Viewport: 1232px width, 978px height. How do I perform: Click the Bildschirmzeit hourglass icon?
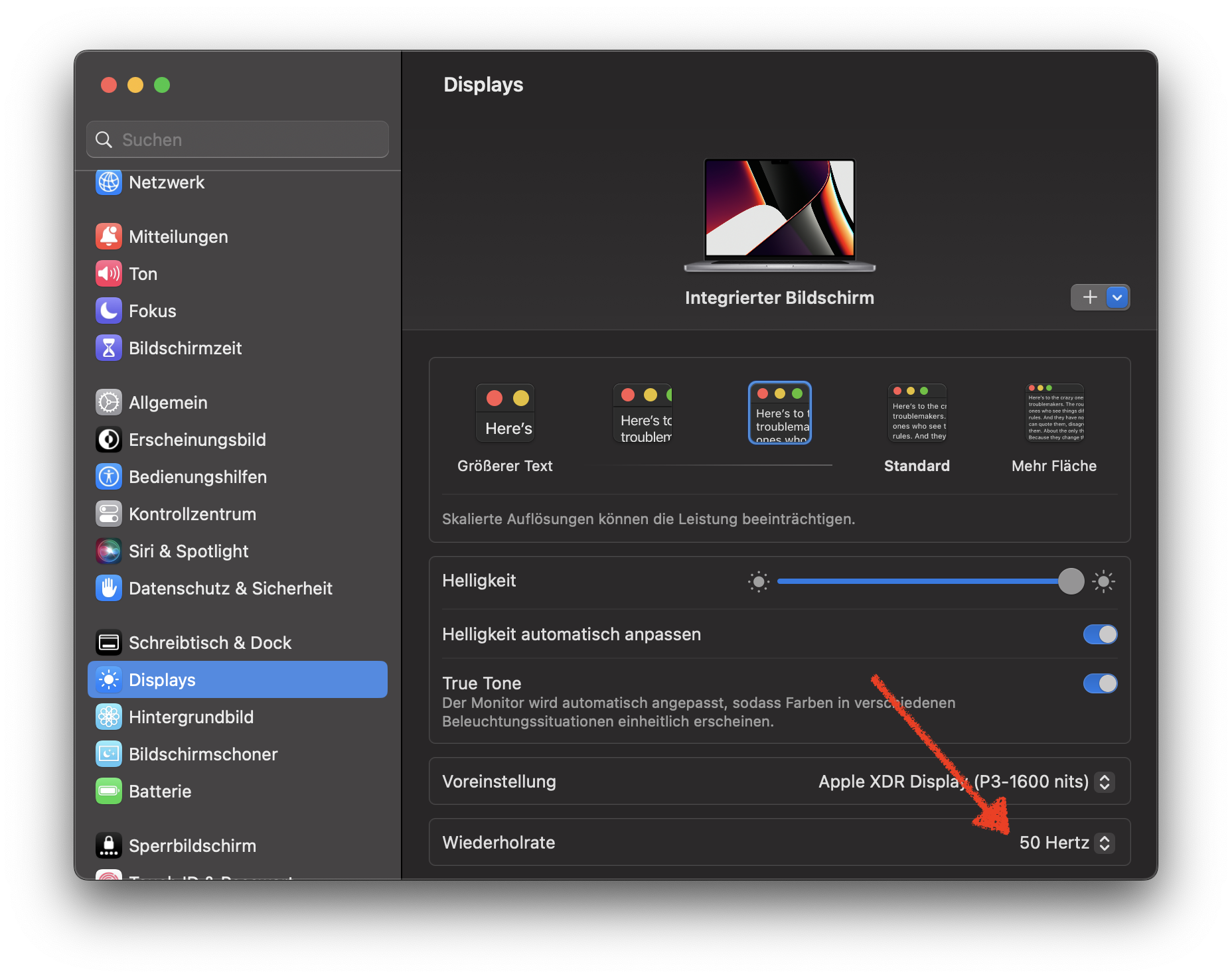click(x=109, y=348)
